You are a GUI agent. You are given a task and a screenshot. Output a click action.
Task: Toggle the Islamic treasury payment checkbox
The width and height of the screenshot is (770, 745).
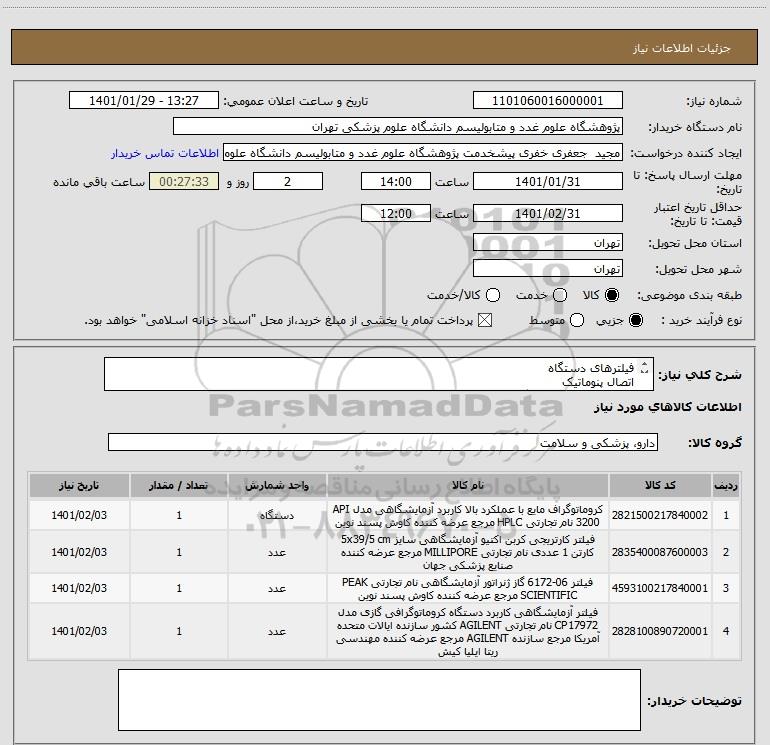pyautogui.click(x=485, y=321)
